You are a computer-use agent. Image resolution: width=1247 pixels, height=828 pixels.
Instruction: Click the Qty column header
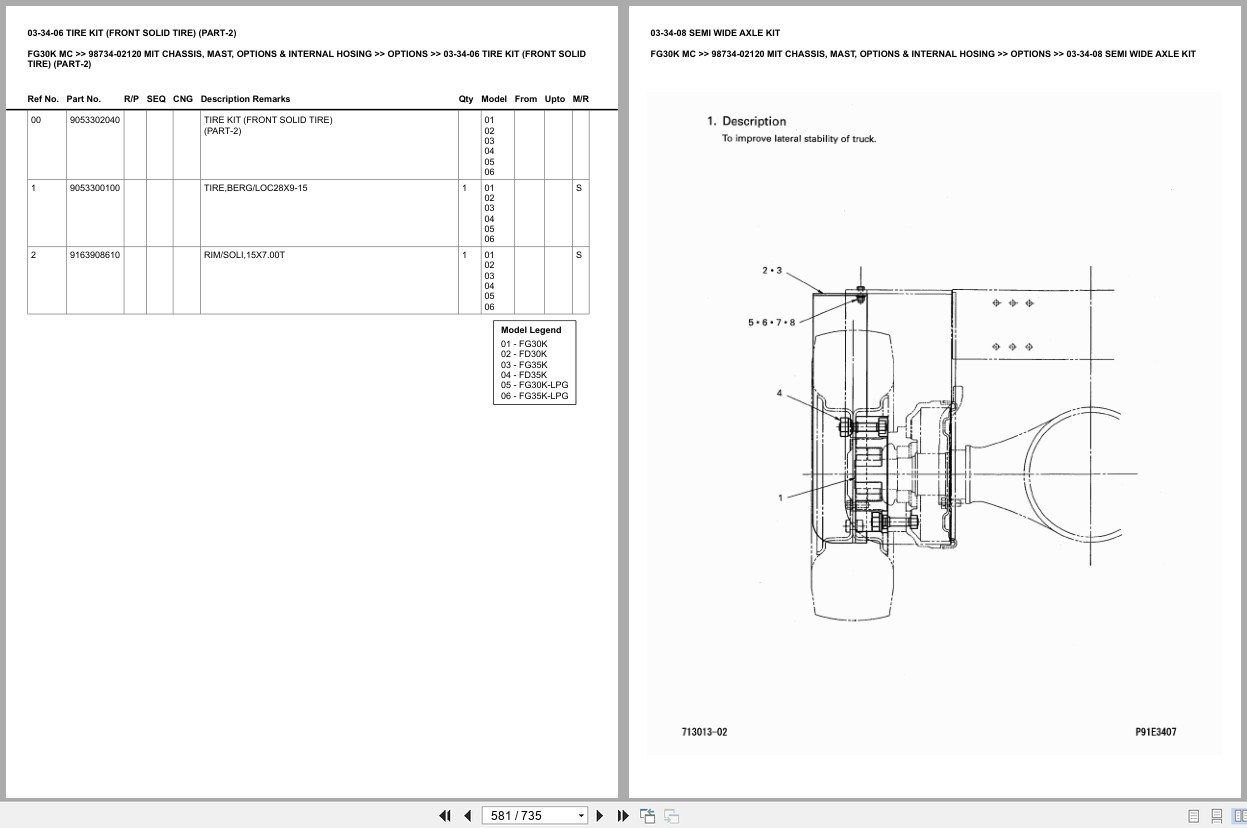(466, 99)
